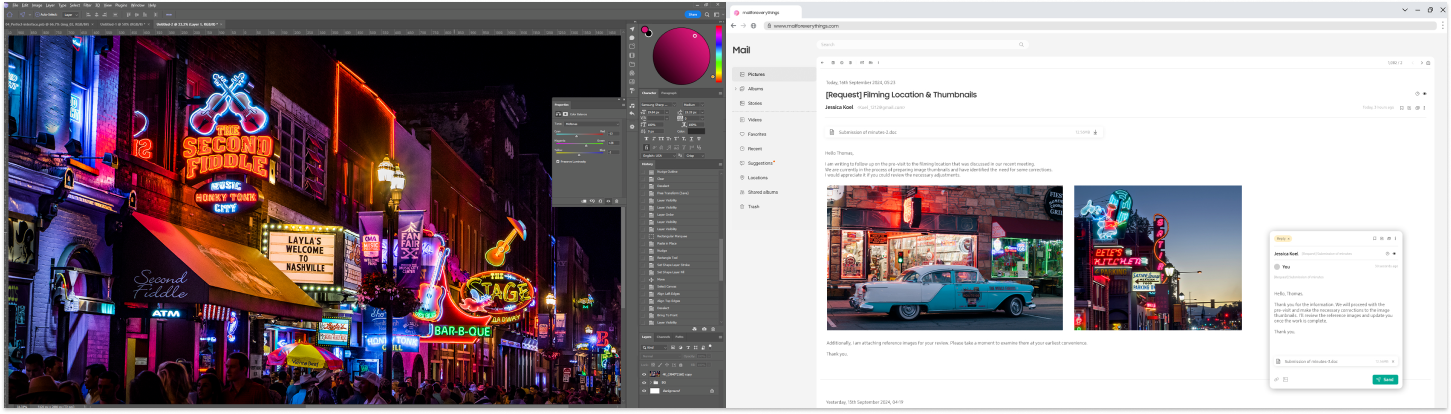Click the foreground color swatch
The width and height of the screenshot is (1451, 414).
point(645,30)
